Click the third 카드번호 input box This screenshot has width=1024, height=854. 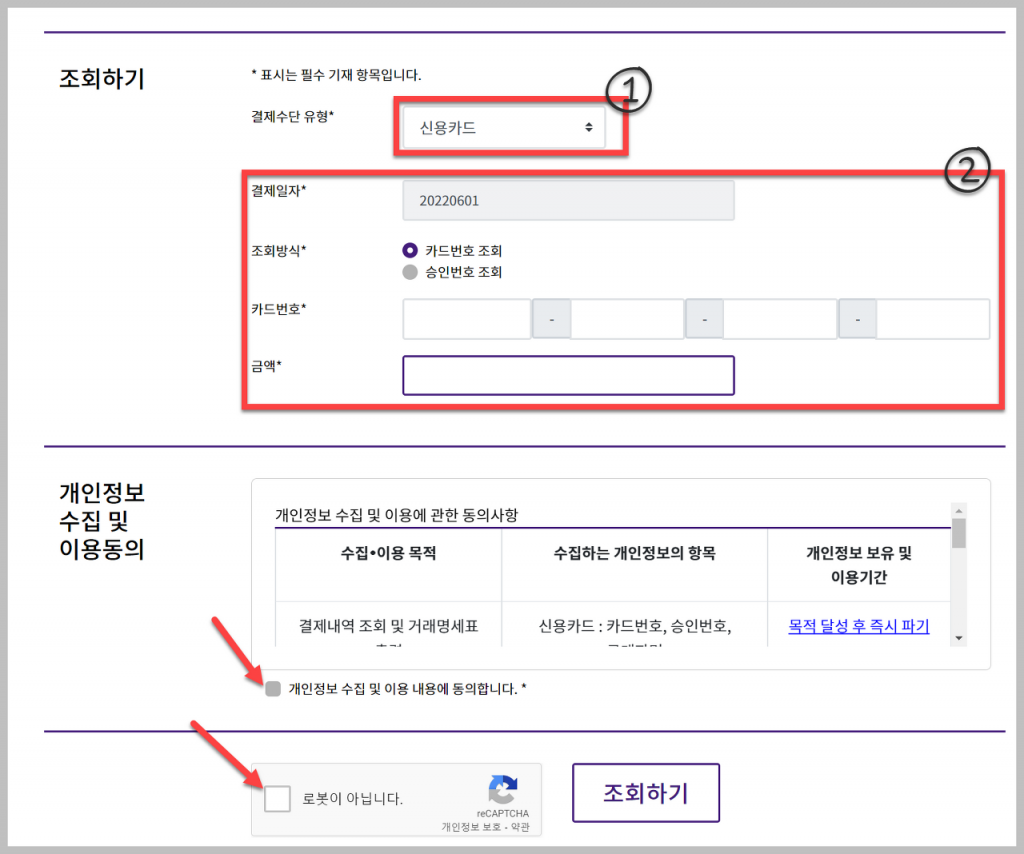[779, 319]
